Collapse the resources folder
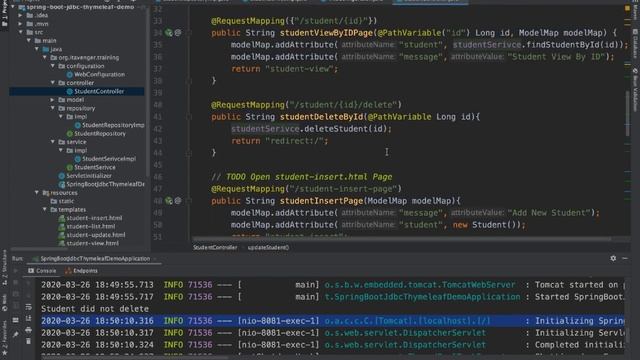The image size is (640, 360). [37, 192]
